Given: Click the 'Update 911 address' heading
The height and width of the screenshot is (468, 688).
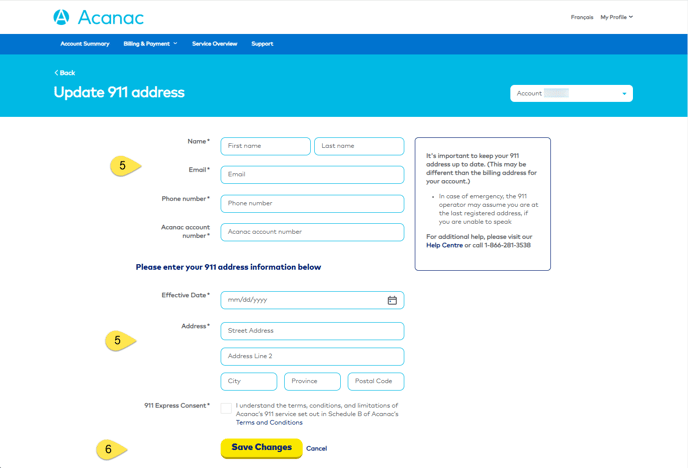Looking at the screenshot, I should click(x=119, y=92).
